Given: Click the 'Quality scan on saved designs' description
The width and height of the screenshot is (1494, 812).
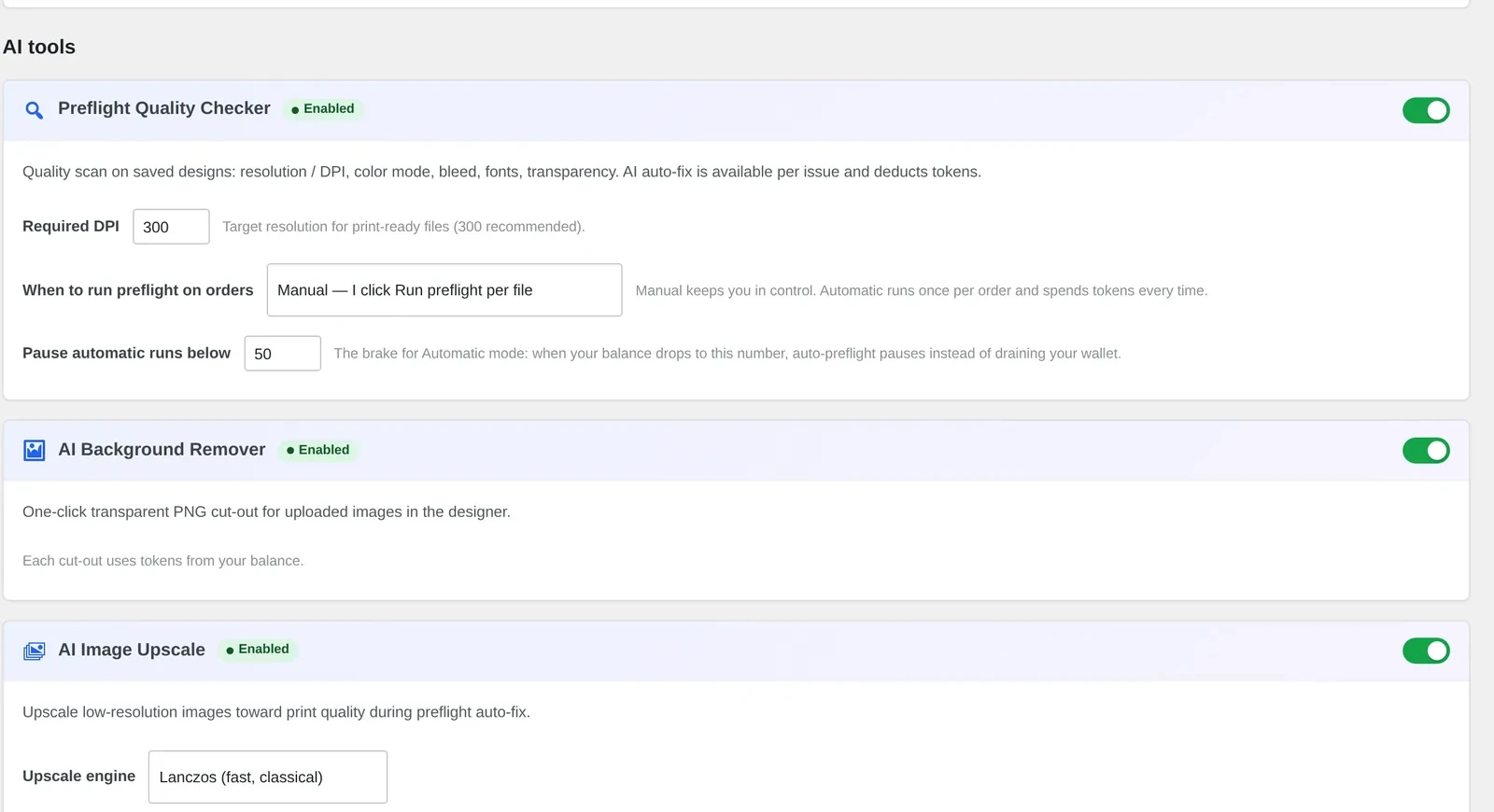Looking at the screenshot, I should (501, 172).
